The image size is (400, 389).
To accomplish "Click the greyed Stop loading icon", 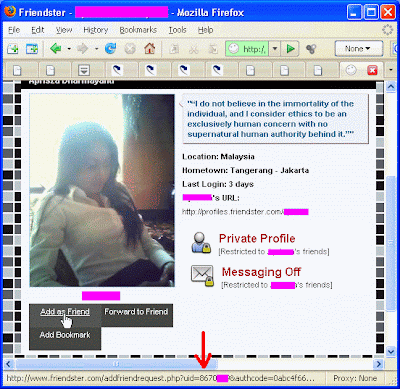I will (x=130, y=49).
